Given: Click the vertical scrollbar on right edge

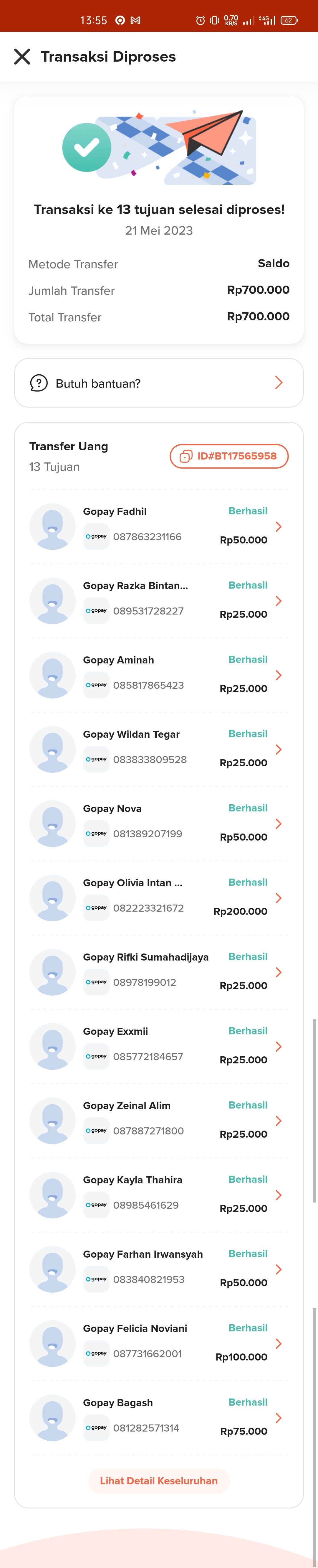Looking at the screenshot, I should pos(314,1111).
